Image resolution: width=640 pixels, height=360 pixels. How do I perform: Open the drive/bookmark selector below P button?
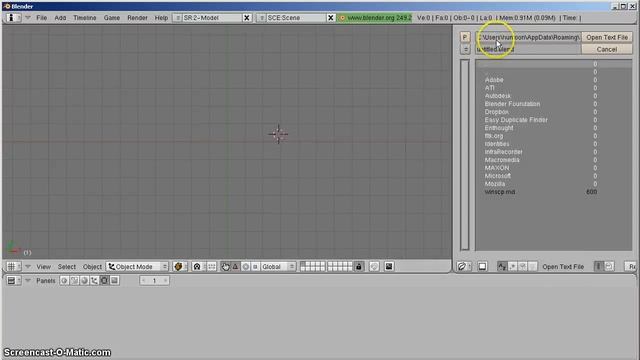465,49
